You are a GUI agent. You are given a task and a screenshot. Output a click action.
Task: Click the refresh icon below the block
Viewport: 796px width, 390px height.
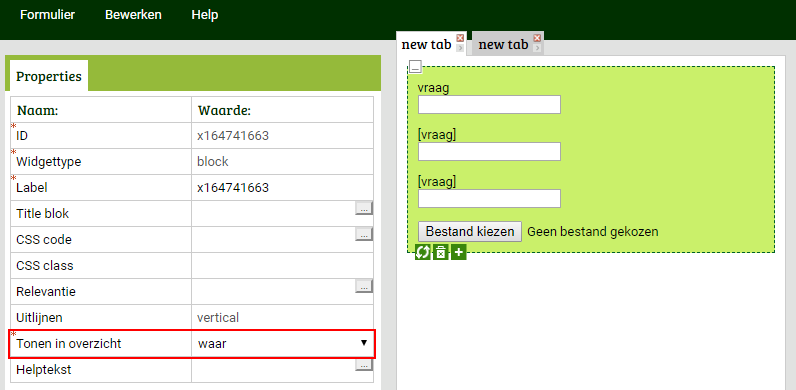click(422, 252)
